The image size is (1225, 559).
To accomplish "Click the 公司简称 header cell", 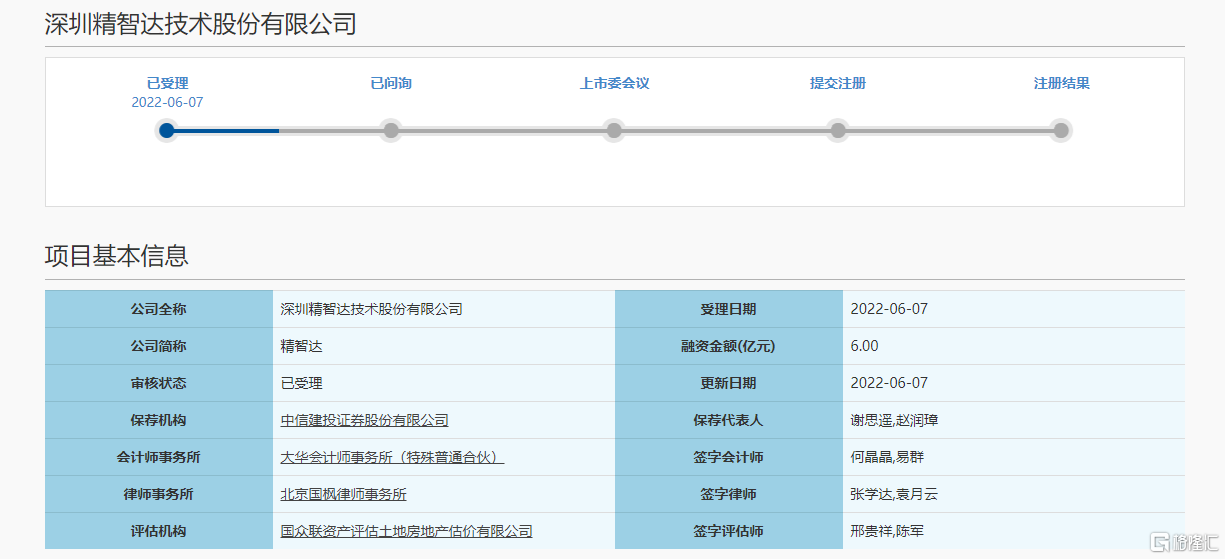I will coord(159,347).
